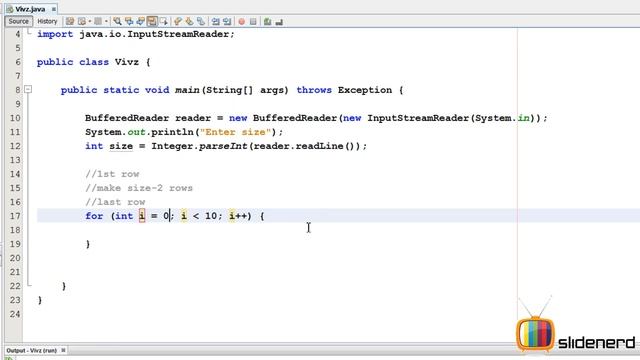Click Exception on line 8

[365, 90]
